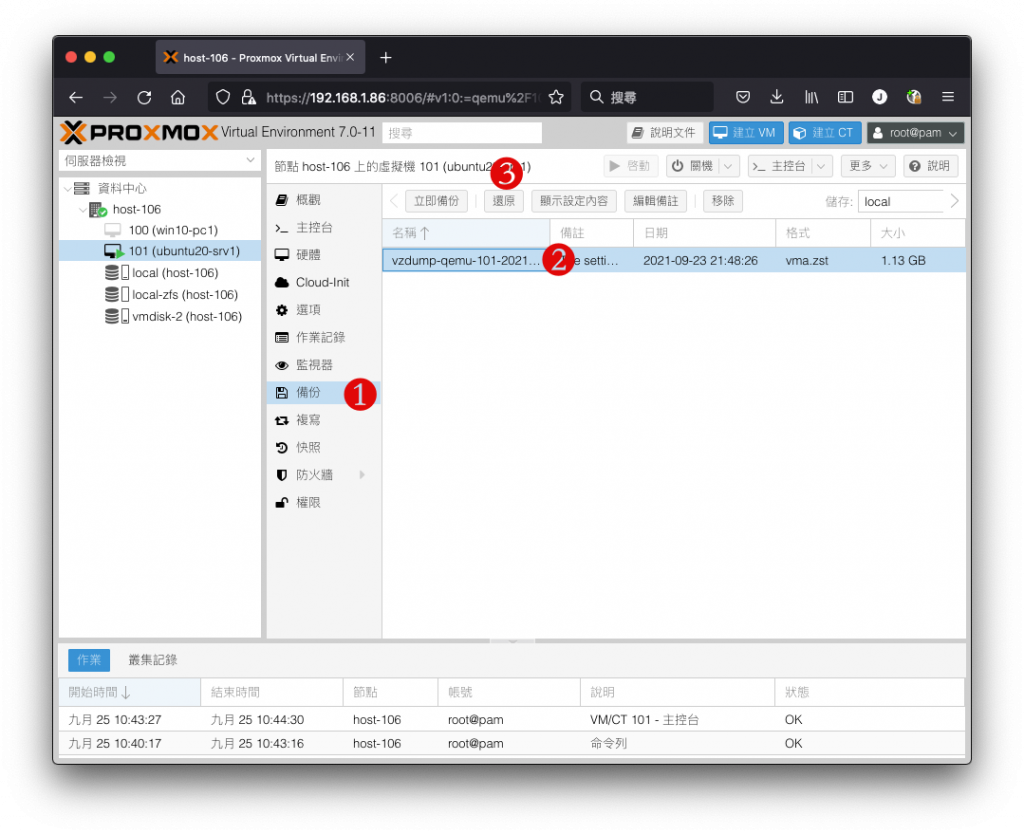Switch to the 叢集記錄 cluster log tab
Screen dimensions: 1024x834
pos(152,660)
